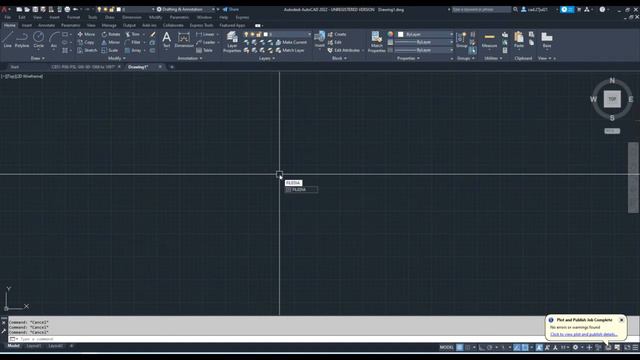Toggle MODEL space button in status bar

447,347
